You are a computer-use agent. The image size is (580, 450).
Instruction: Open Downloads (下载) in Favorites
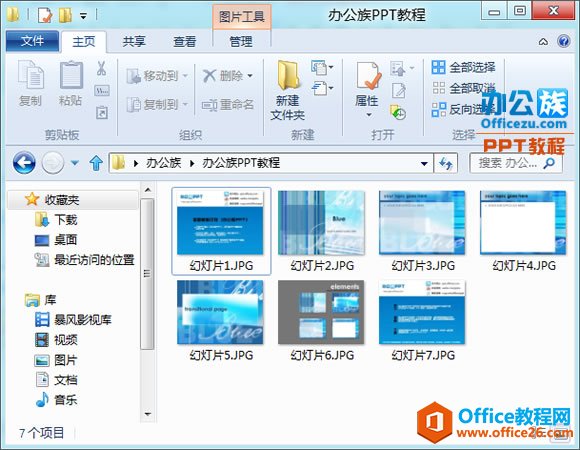click(x=56, y=220)
